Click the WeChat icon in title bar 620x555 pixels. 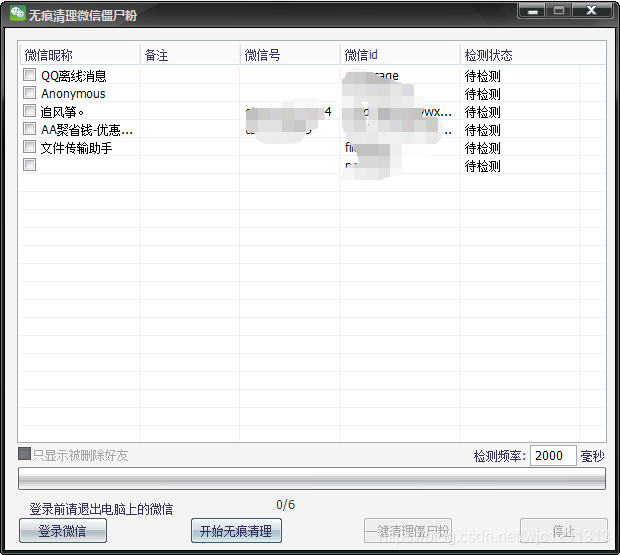17,13
